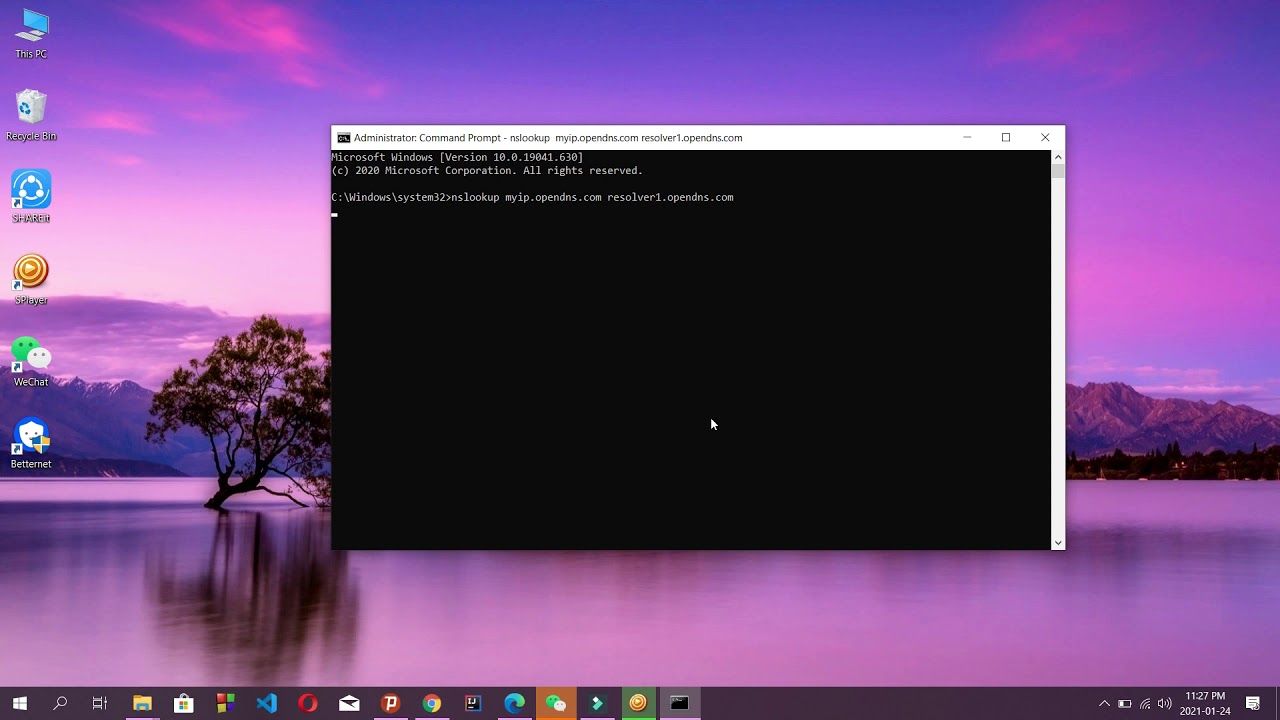This screenshot has width=1280, height=720.
Task: Open battery status in tray
Action: [1125, 704]
